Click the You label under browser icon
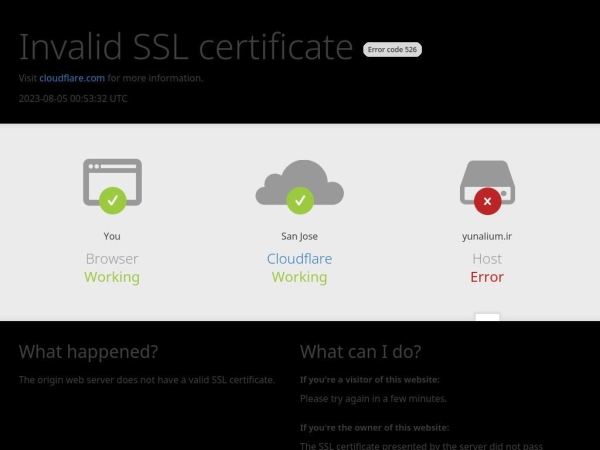This screenshot has width=600, height=450. click(x=112, y=236)
